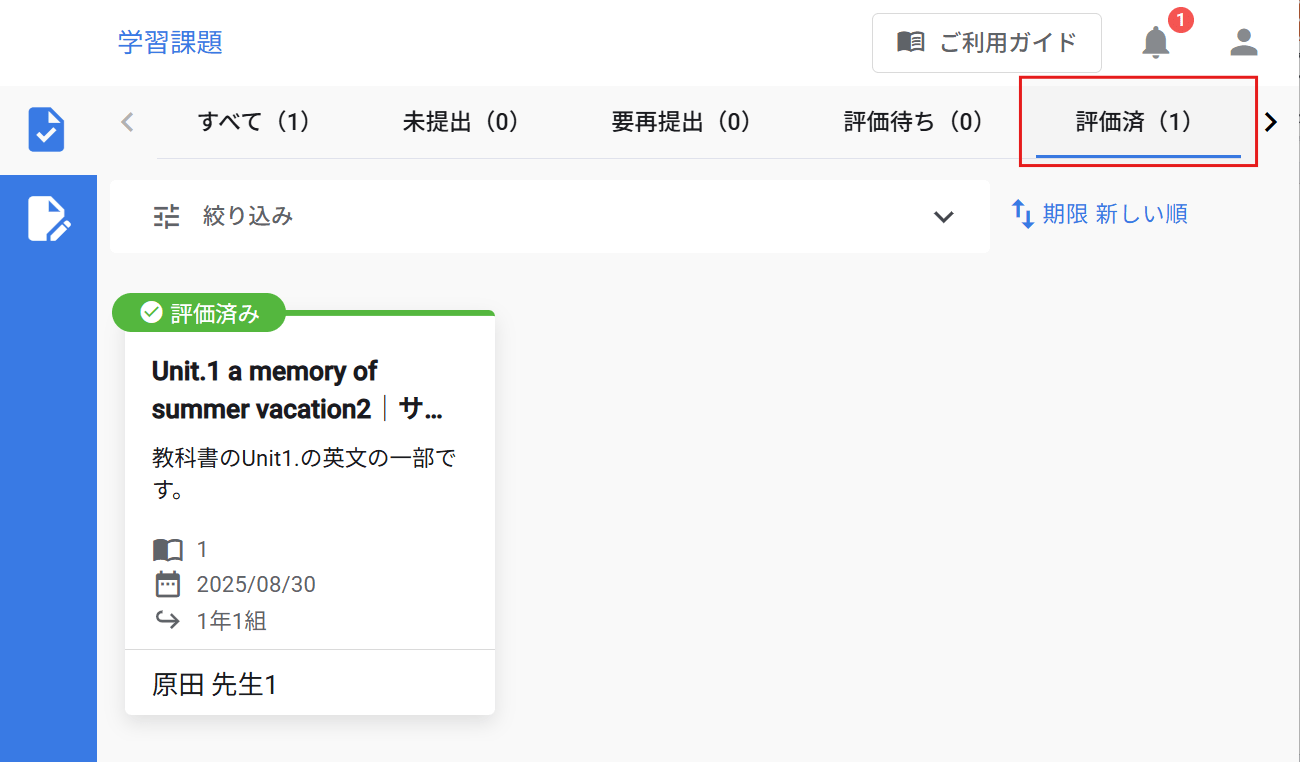The image size is (1300, 762).
Task: Click the user profile icon
Action: (x=1243, y=43)
